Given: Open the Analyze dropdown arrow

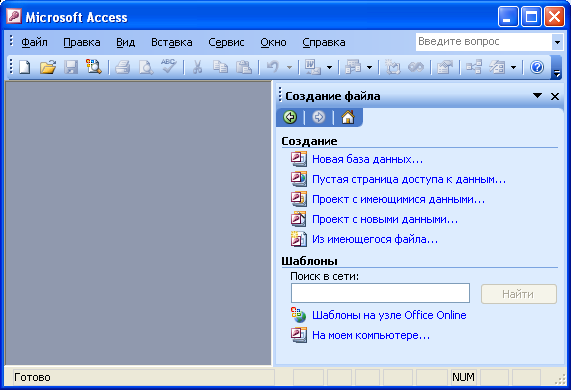Looking at the screenshot, I should pos(369,67).
